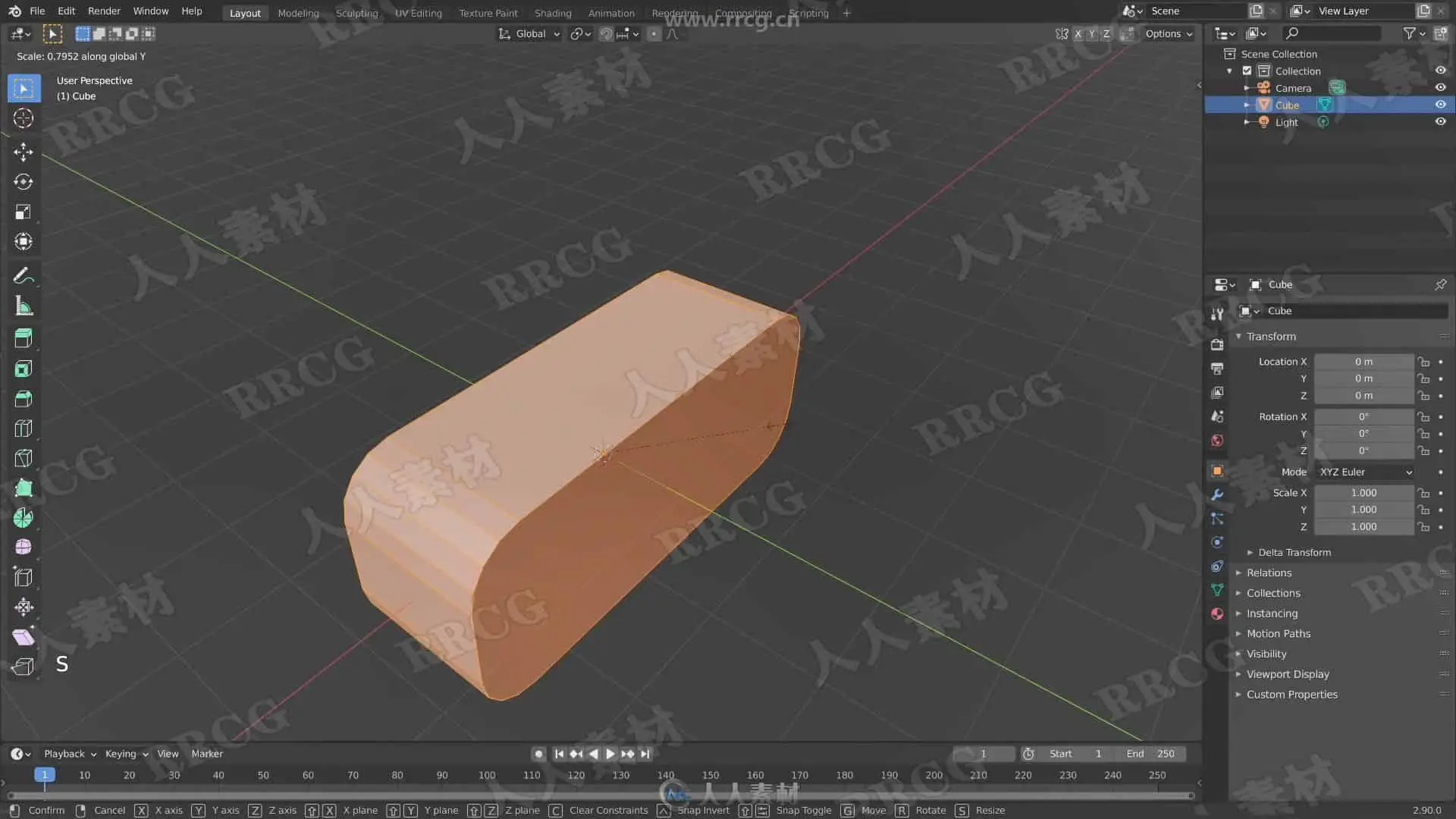Open the Options button in viewport header
1456x819 pixels.
point(1168,33)
